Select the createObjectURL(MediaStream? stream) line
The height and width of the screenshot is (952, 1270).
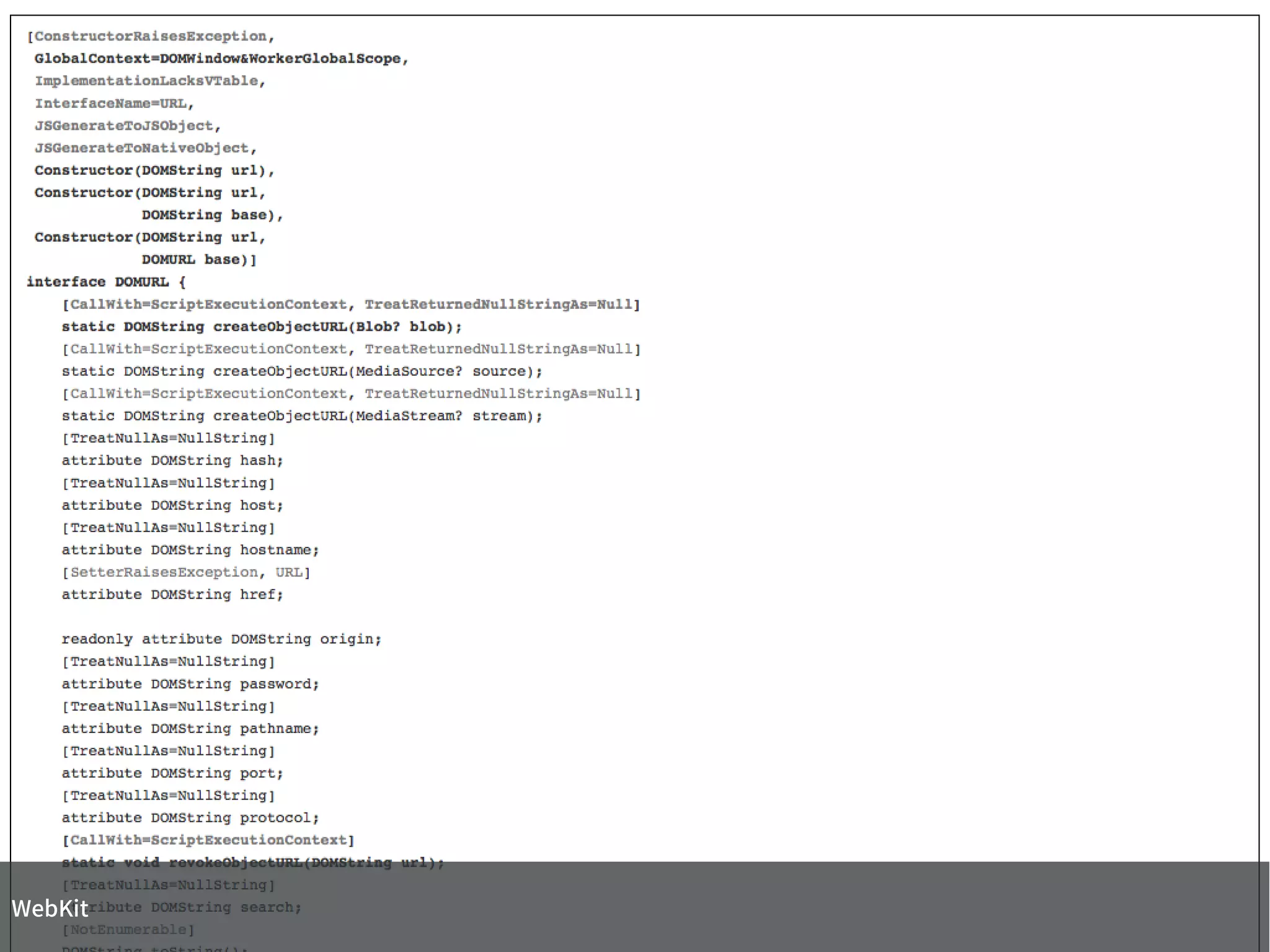(302, 416)
